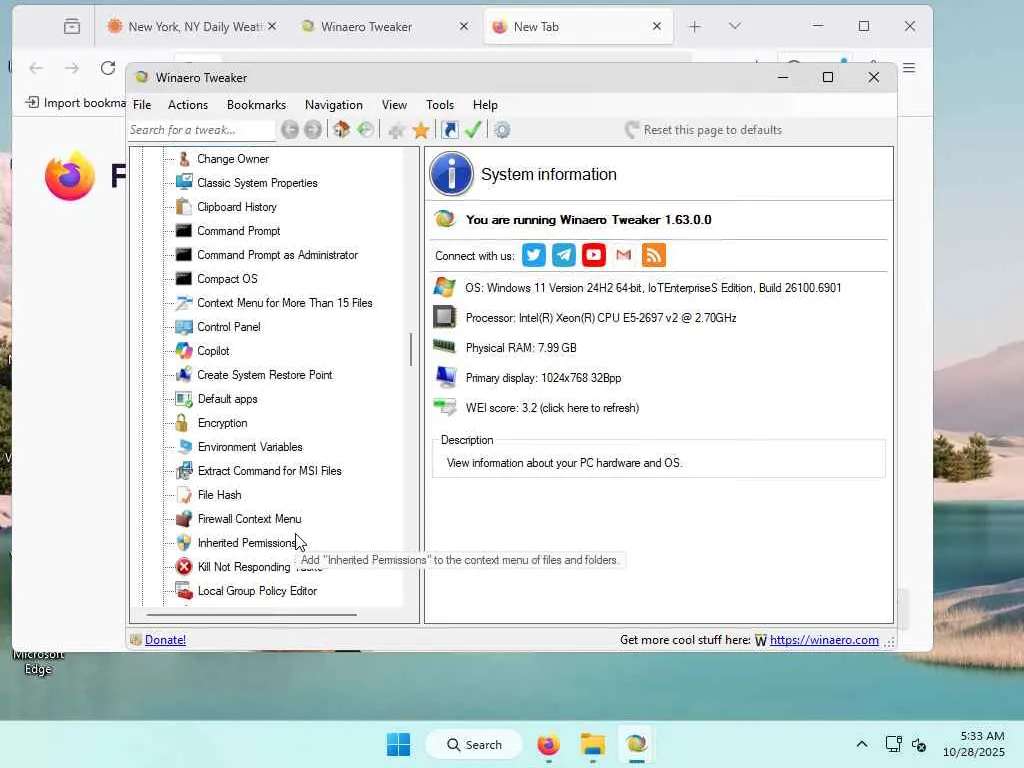Select Extract Command for MSI Files
1024x768 pixels.
270,471
